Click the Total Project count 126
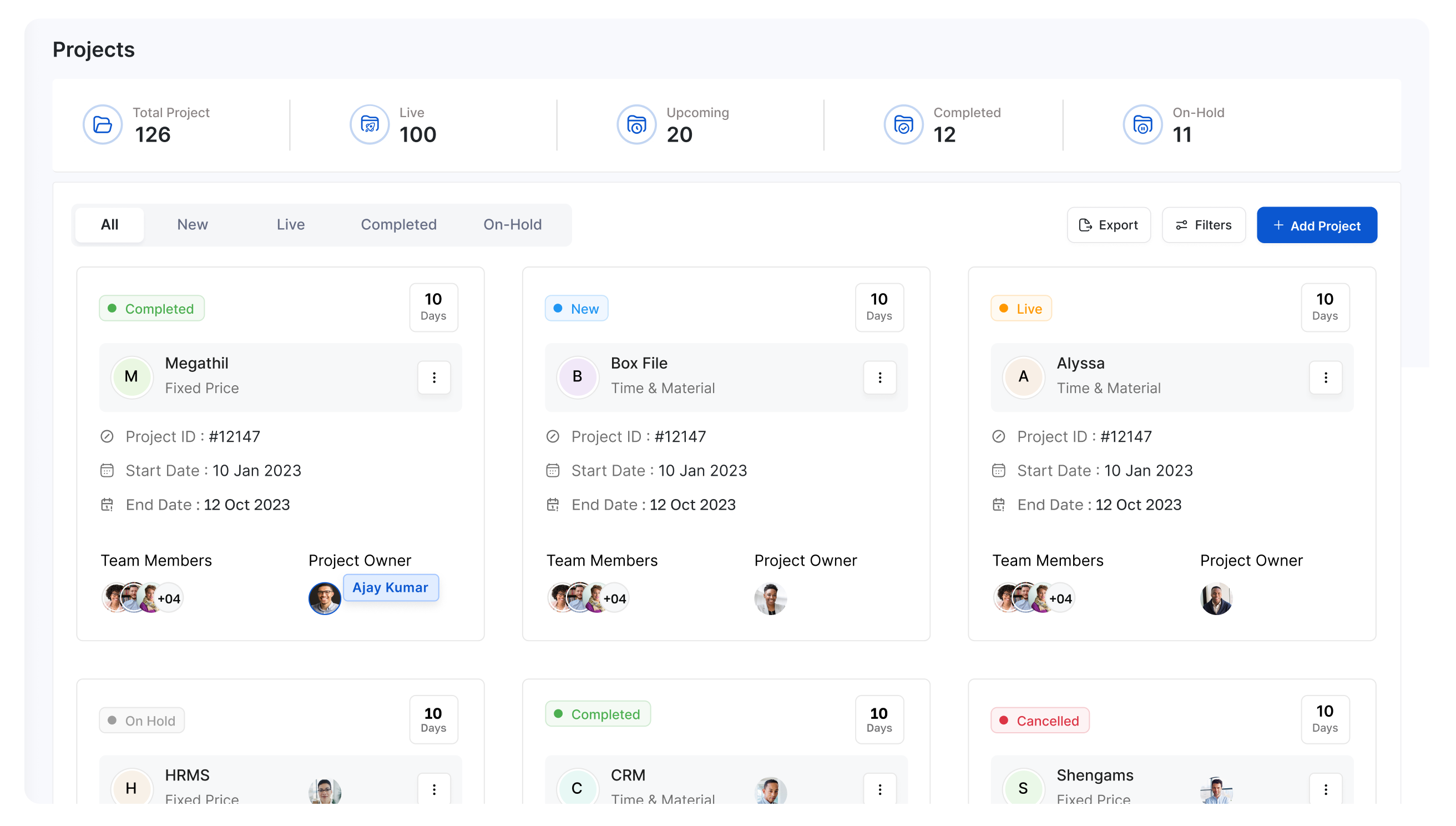This screenshot has width=1456, height=826. tap(153, 134)
